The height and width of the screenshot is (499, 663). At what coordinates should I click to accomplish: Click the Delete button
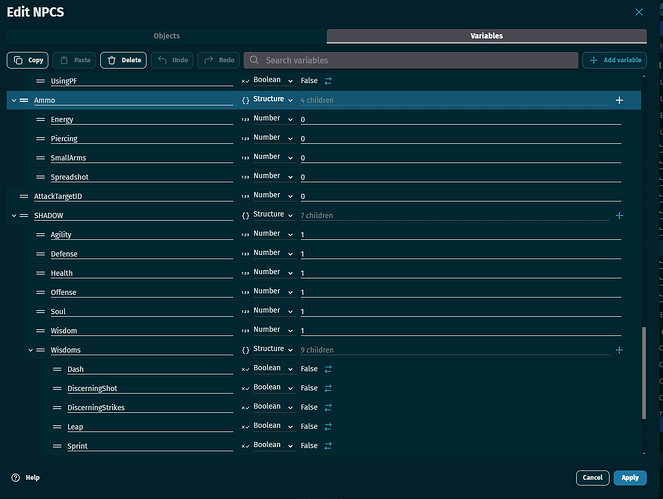pos(123,60)
